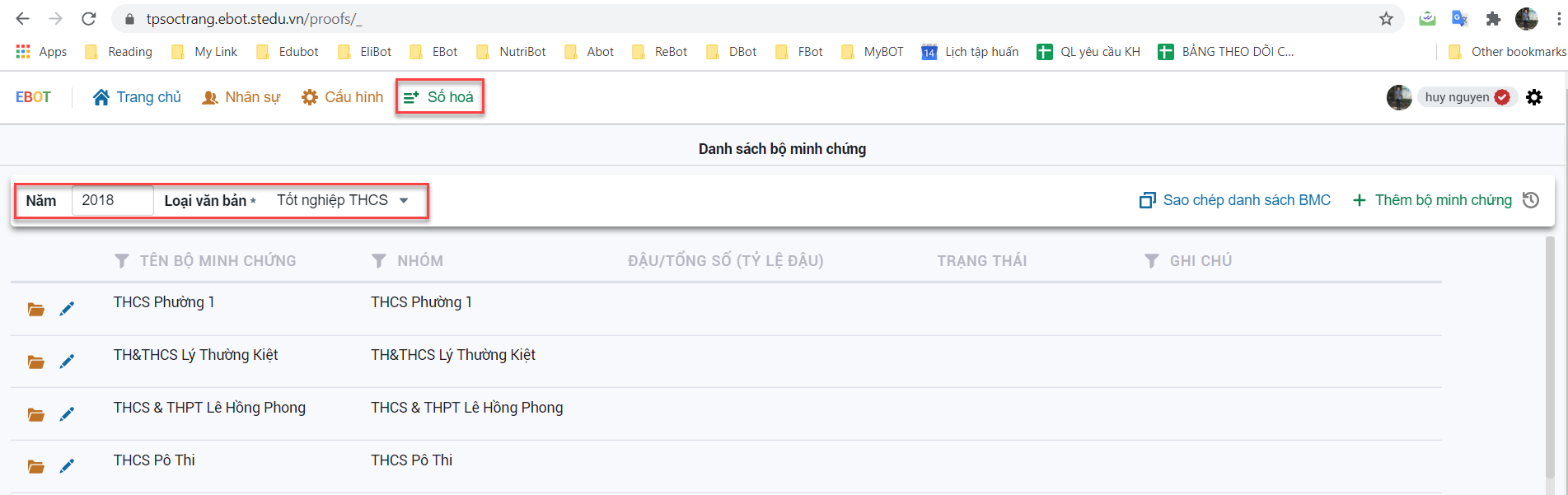
Task: Filter by Tên bộ minh chứng column
Action: (122, 261)
